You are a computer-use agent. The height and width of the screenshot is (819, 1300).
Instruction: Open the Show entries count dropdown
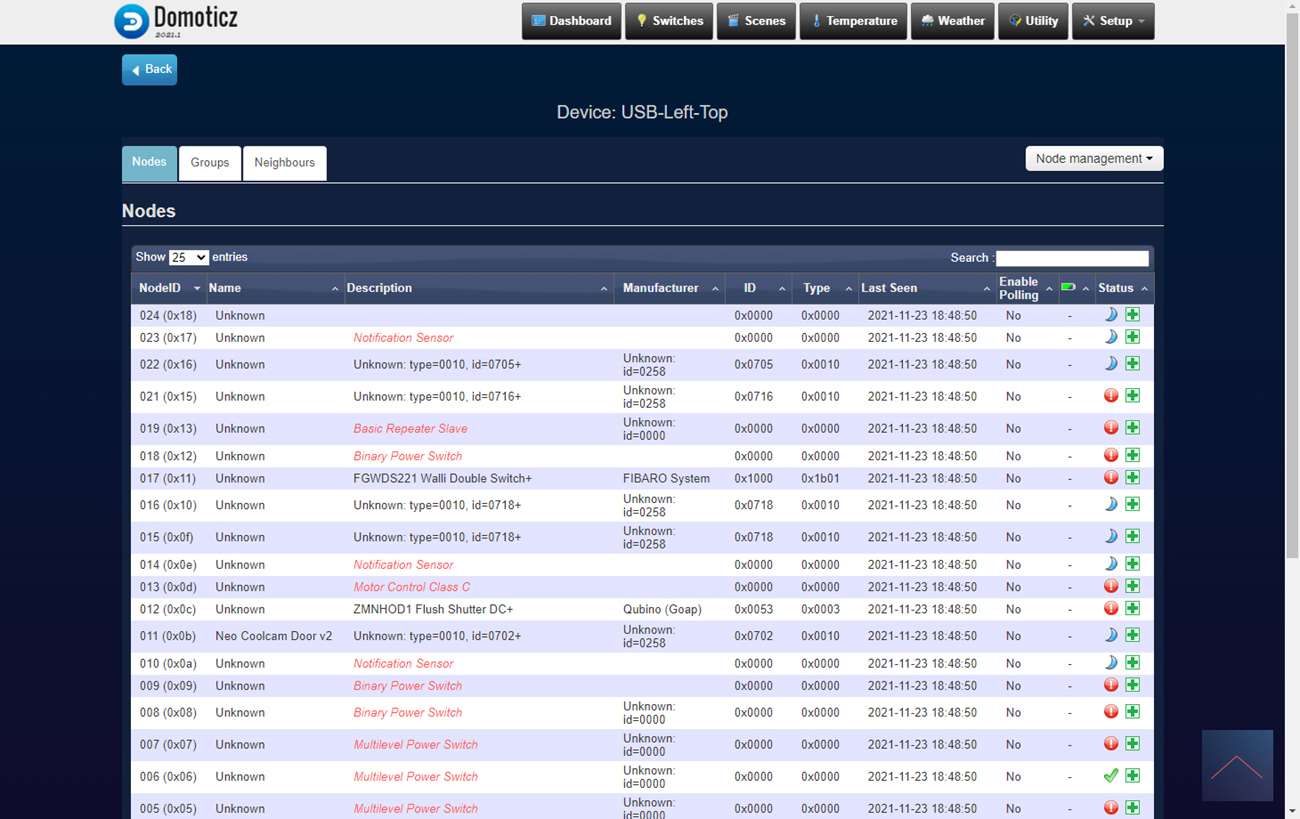point(188,257)
